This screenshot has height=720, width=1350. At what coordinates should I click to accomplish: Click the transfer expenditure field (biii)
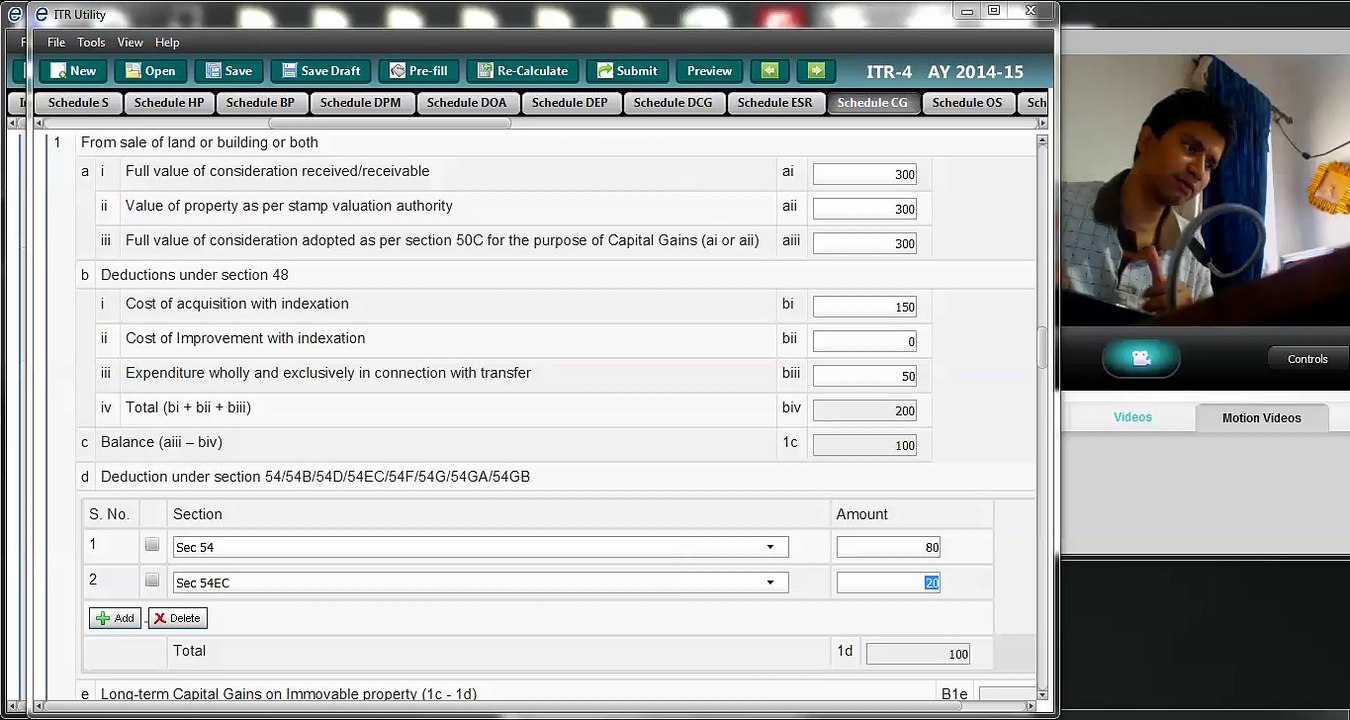click(864, 376)
